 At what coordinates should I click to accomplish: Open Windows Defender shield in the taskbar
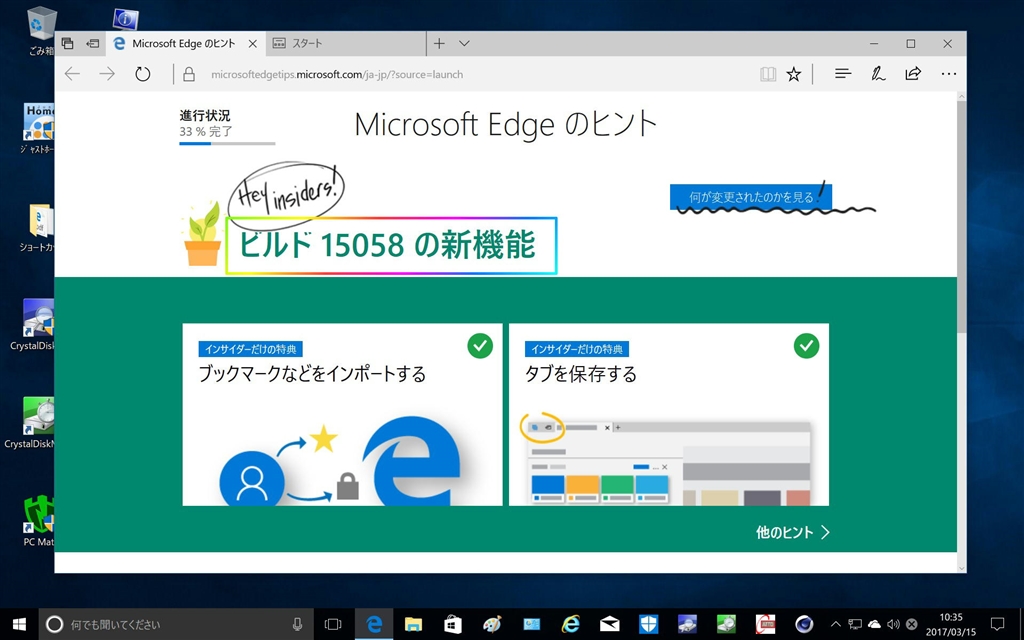(x=648, y=624)
